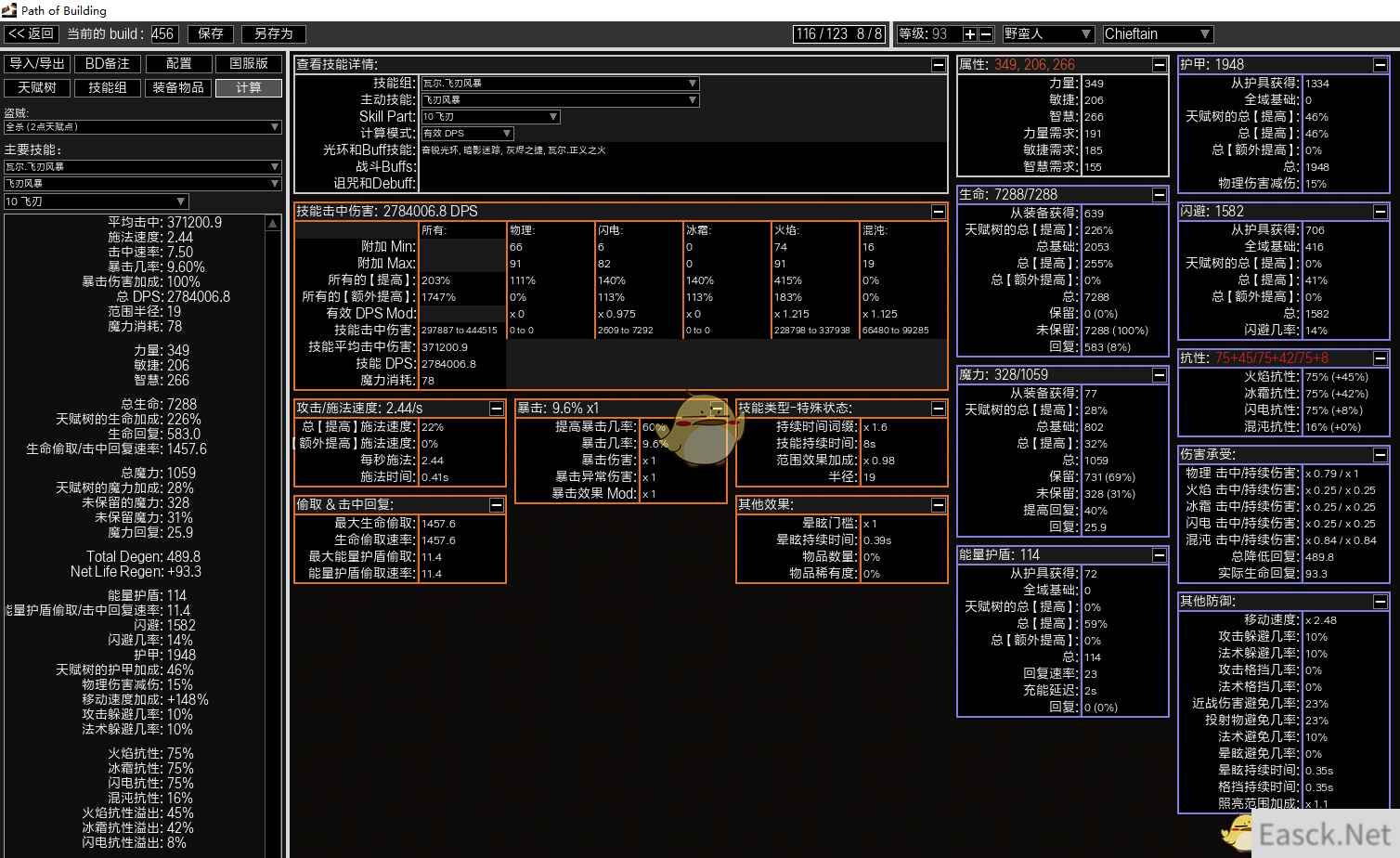Click the 混沌 column header in damage table
Screen dimensions: 1400x858
coord(874,230)
